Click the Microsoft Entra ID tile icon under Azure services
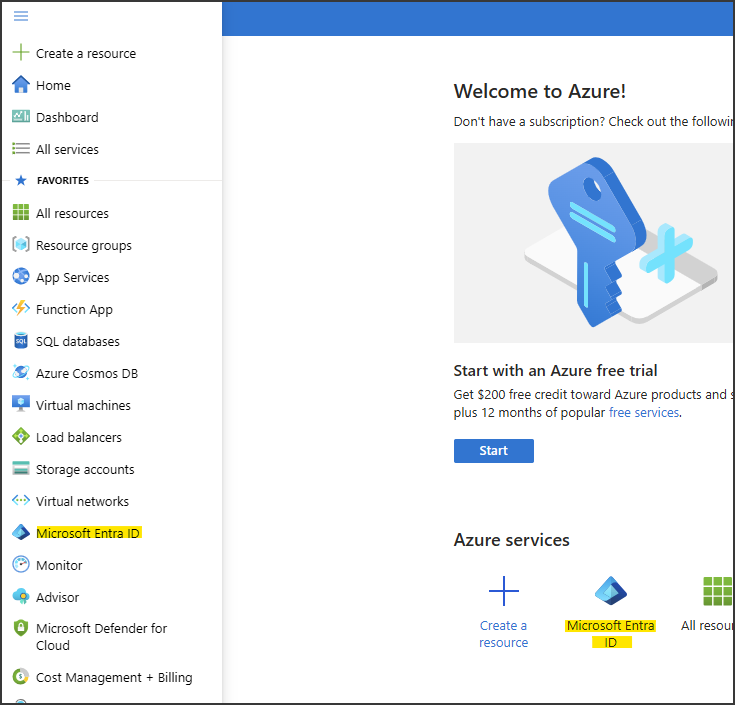Viewport: 735px width, 705px height. coord(610,592)
